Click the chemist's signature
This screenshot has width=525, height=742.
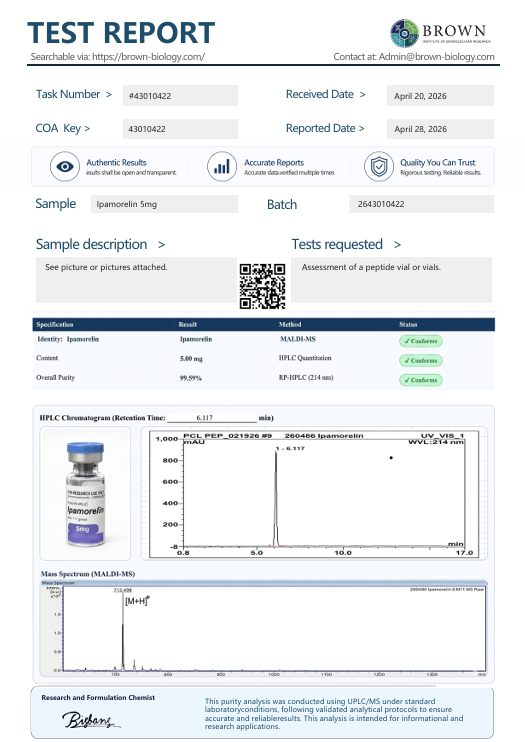[91, 720]
